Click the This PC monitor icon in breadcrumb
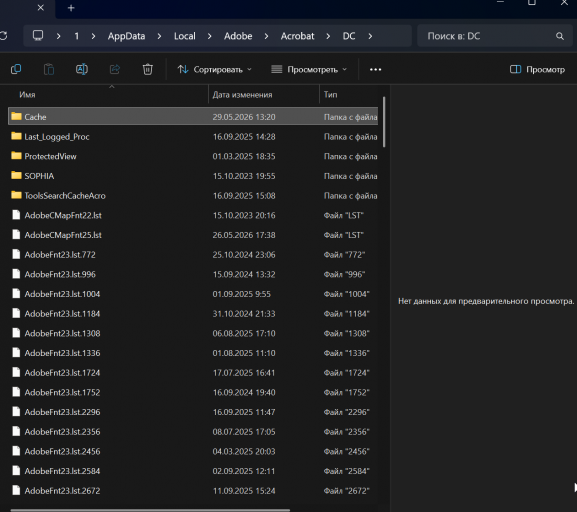Viewport: 577px width, 512px height. tap(38, 36)
